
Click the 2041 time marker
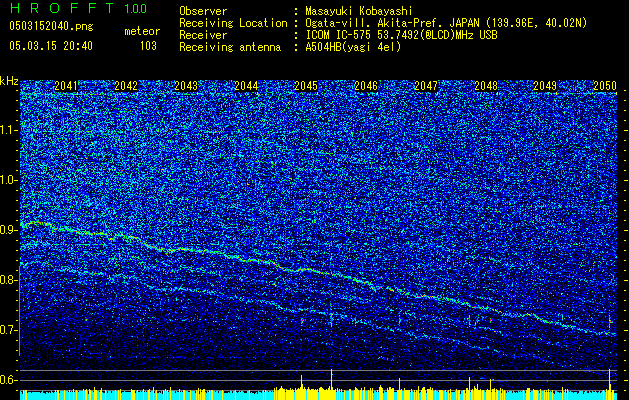pyautogui.click(x=66, y=86)
